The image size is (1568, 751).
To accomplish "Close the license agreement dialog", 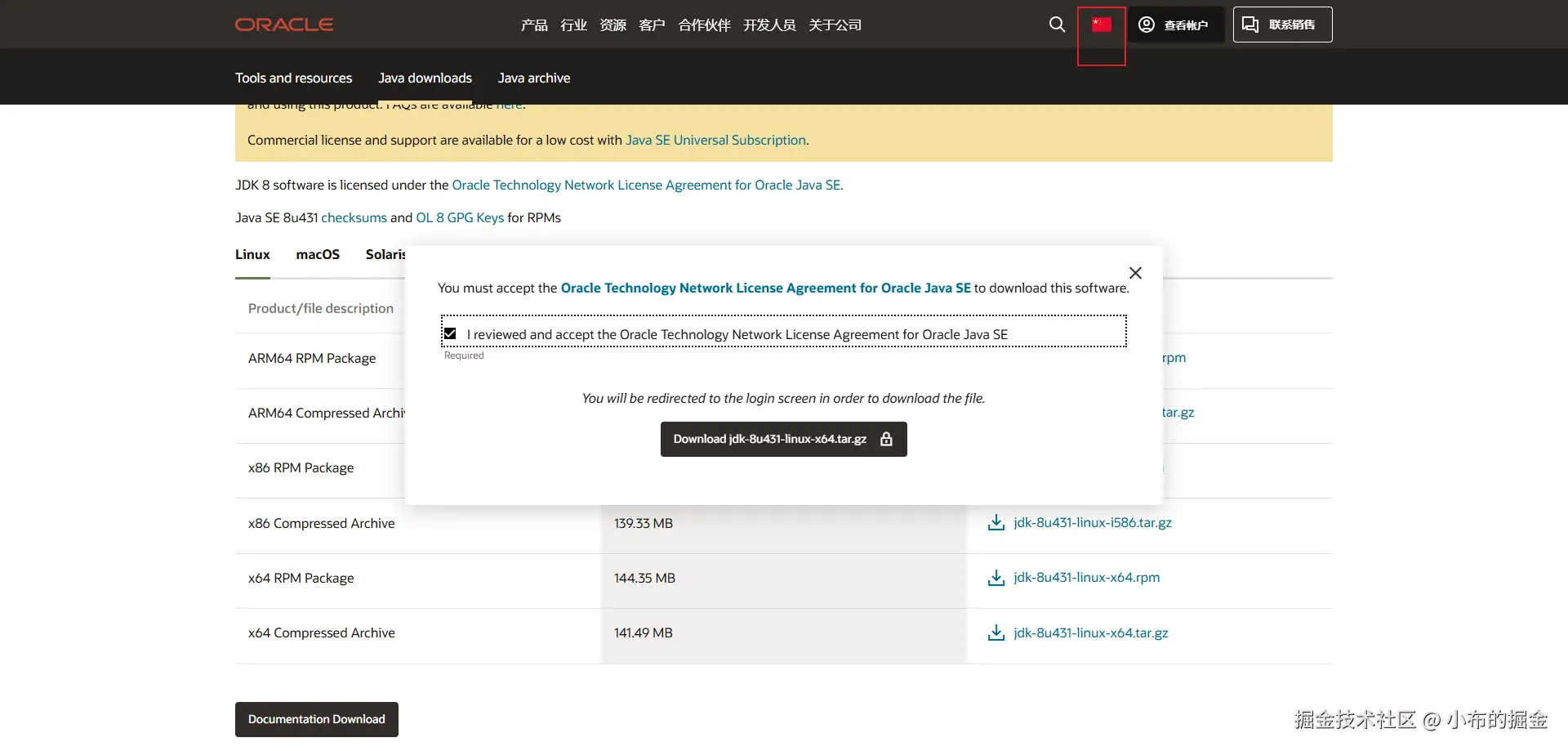I will point(1135,273).
